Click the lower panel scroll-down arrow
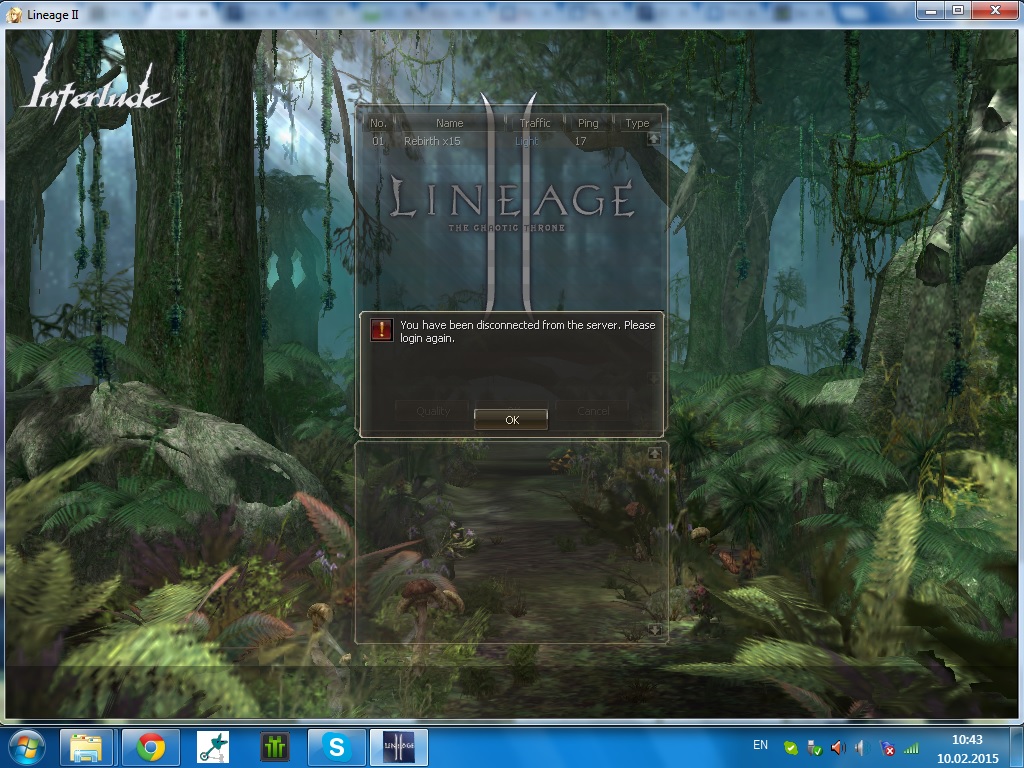The image size is (1024, 768). click(x=654, y=630)
